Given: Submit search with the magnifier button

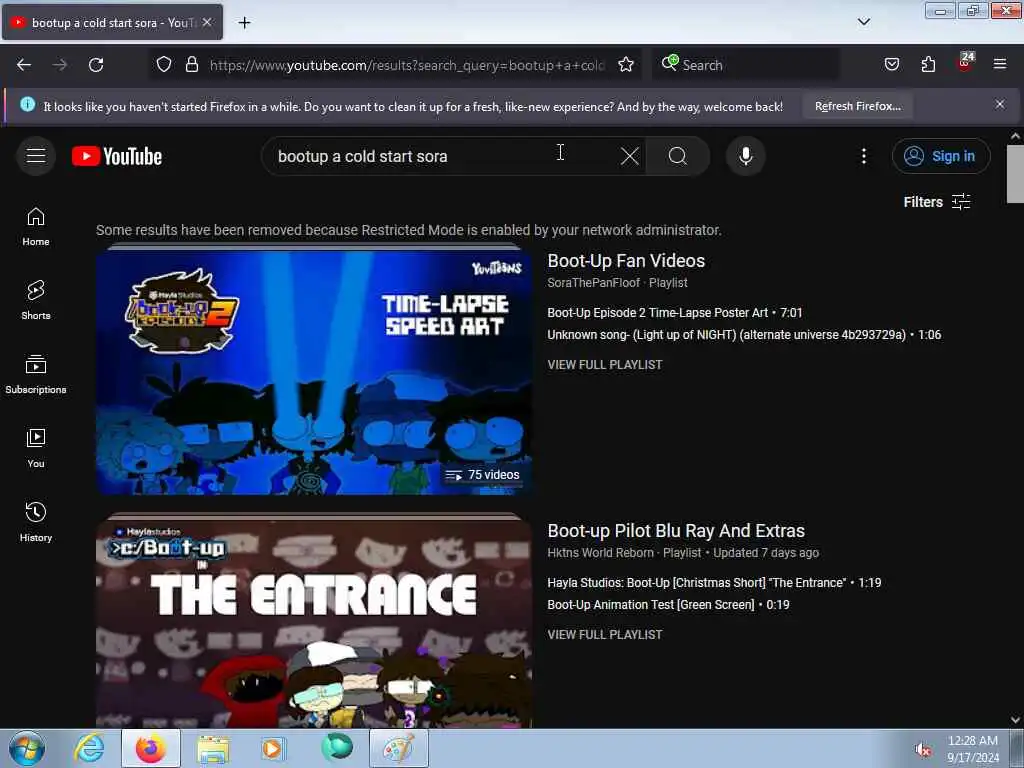Looking at the screenshot, I should pyautogui.click(x=677, y=156).
